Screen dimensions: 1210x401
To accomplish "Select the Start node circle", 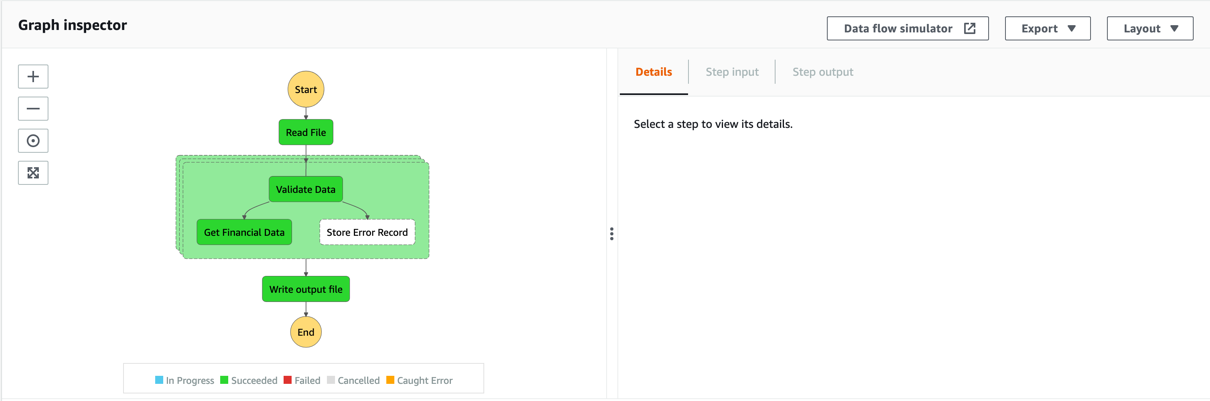I will [x=306, y=89].
